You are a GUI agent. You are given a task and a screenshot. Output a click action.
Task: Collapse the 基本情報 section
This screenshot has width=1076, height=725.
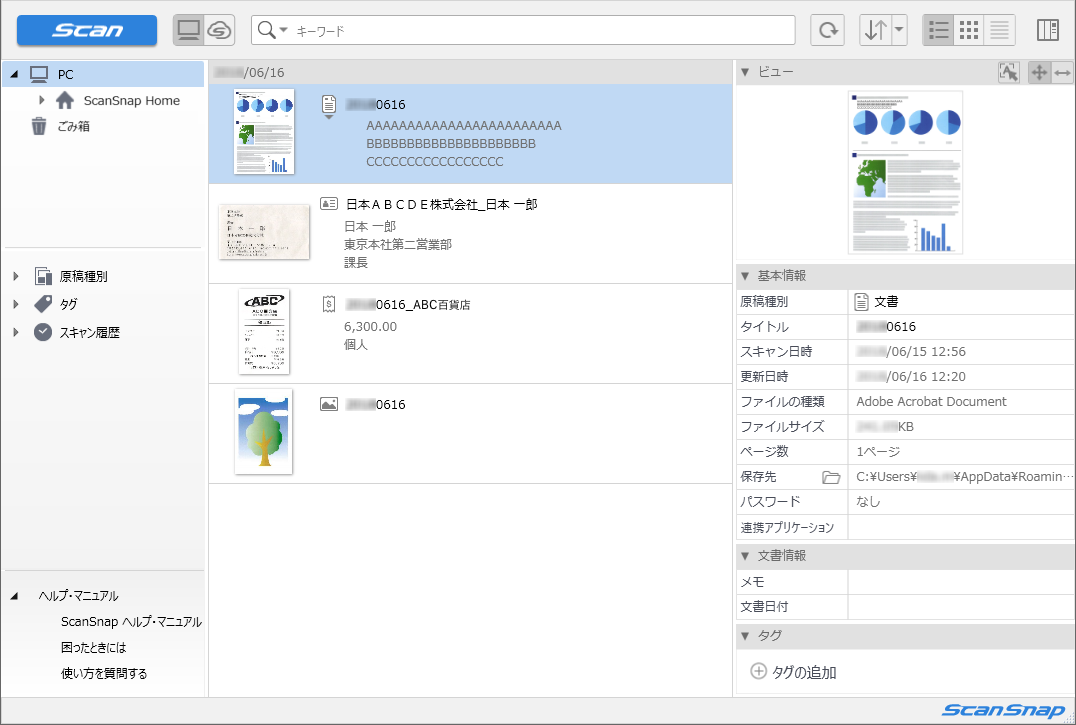[x=745, y=276]
